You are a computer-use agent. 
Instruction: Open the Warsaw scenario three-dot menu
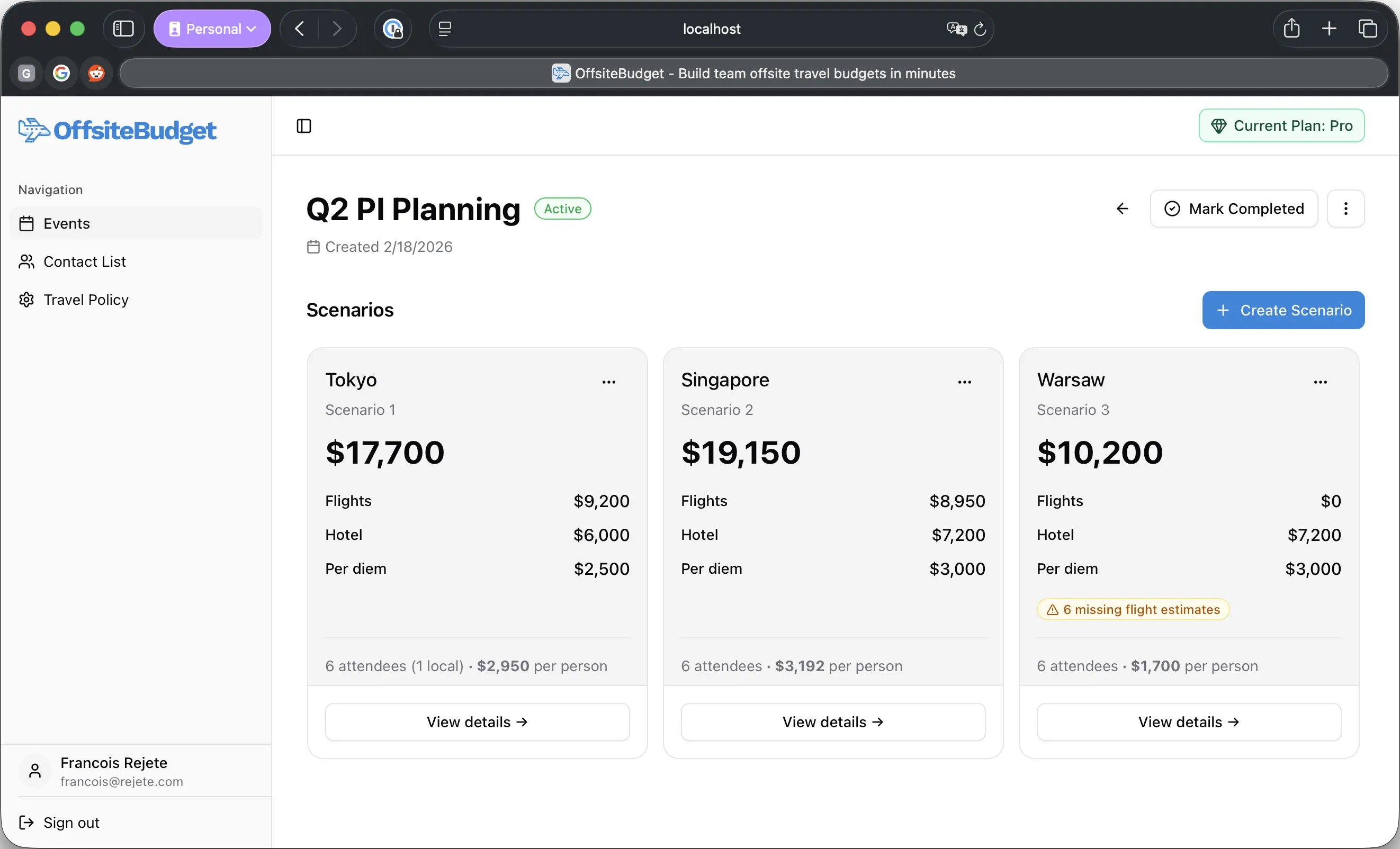(1321, 382)
